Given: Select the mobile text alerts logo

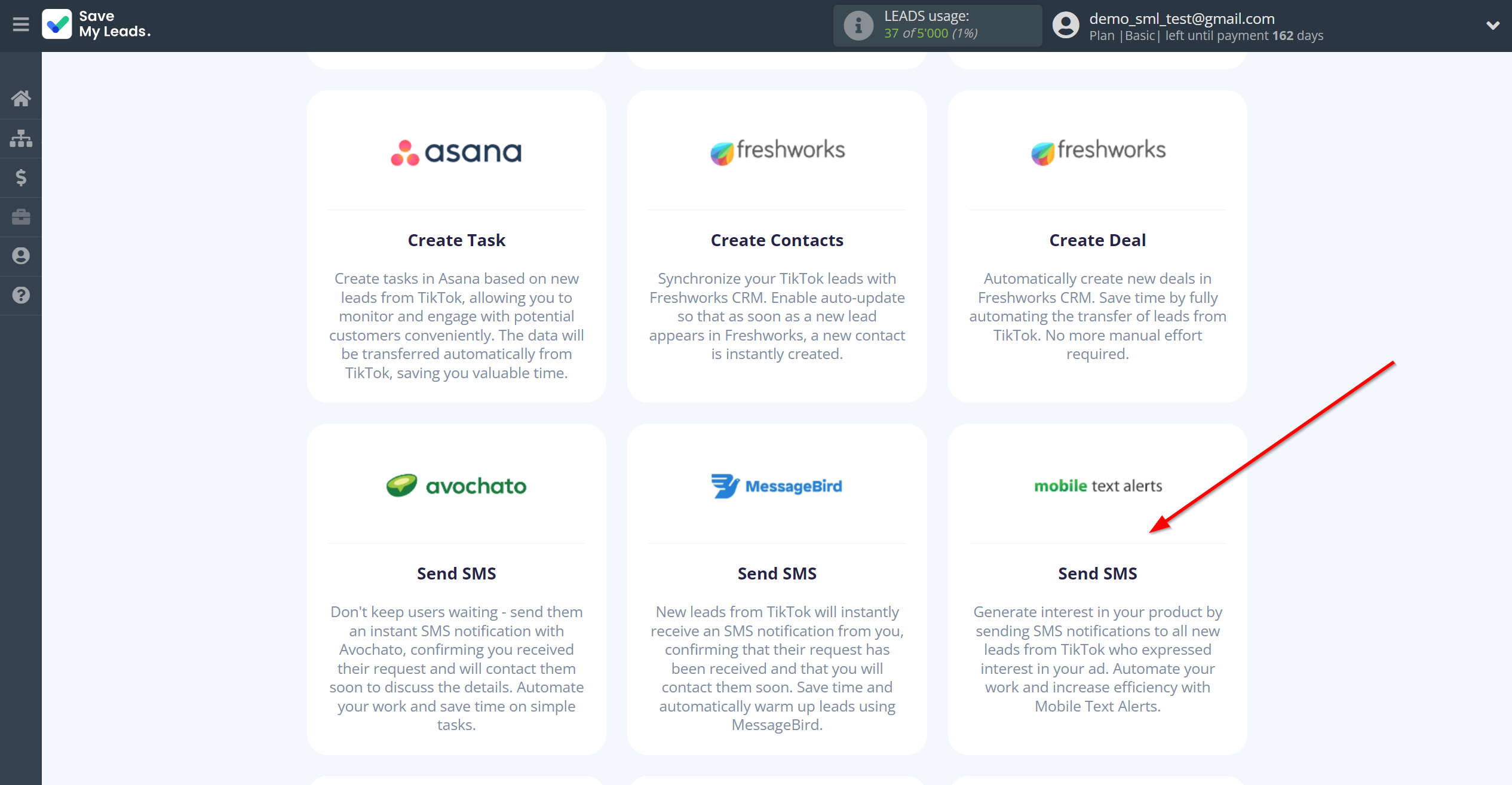Looking at the screenshot, I should (x=1098, y=486).
